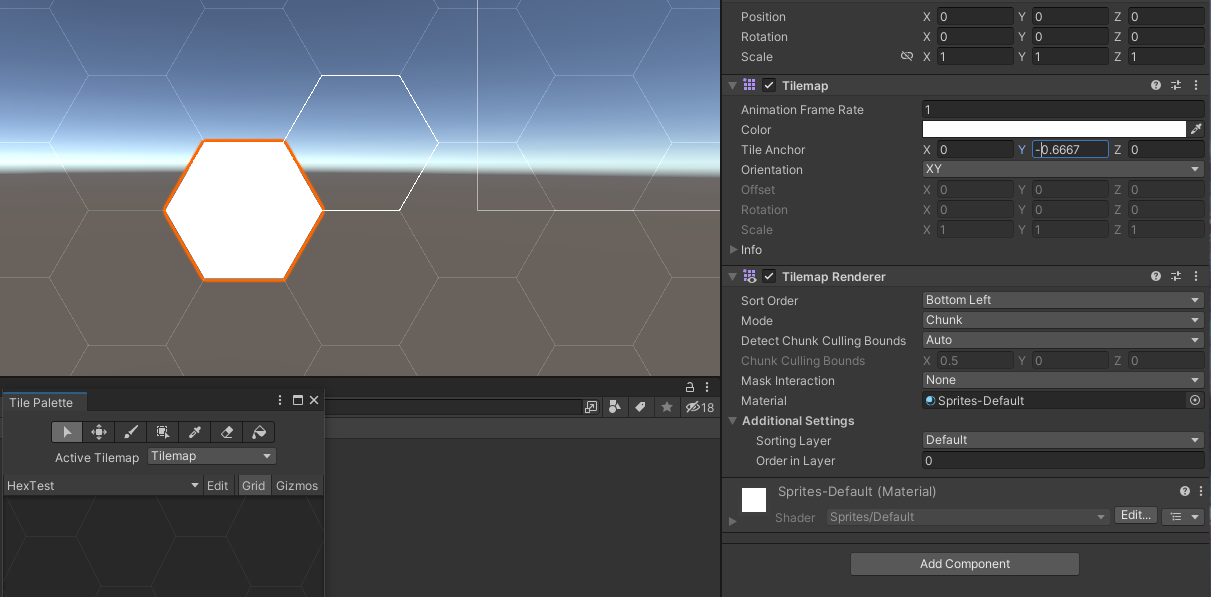Open Tilemap Renderer's three-dot context menu
The image size is (1211, 597).
1196,277
